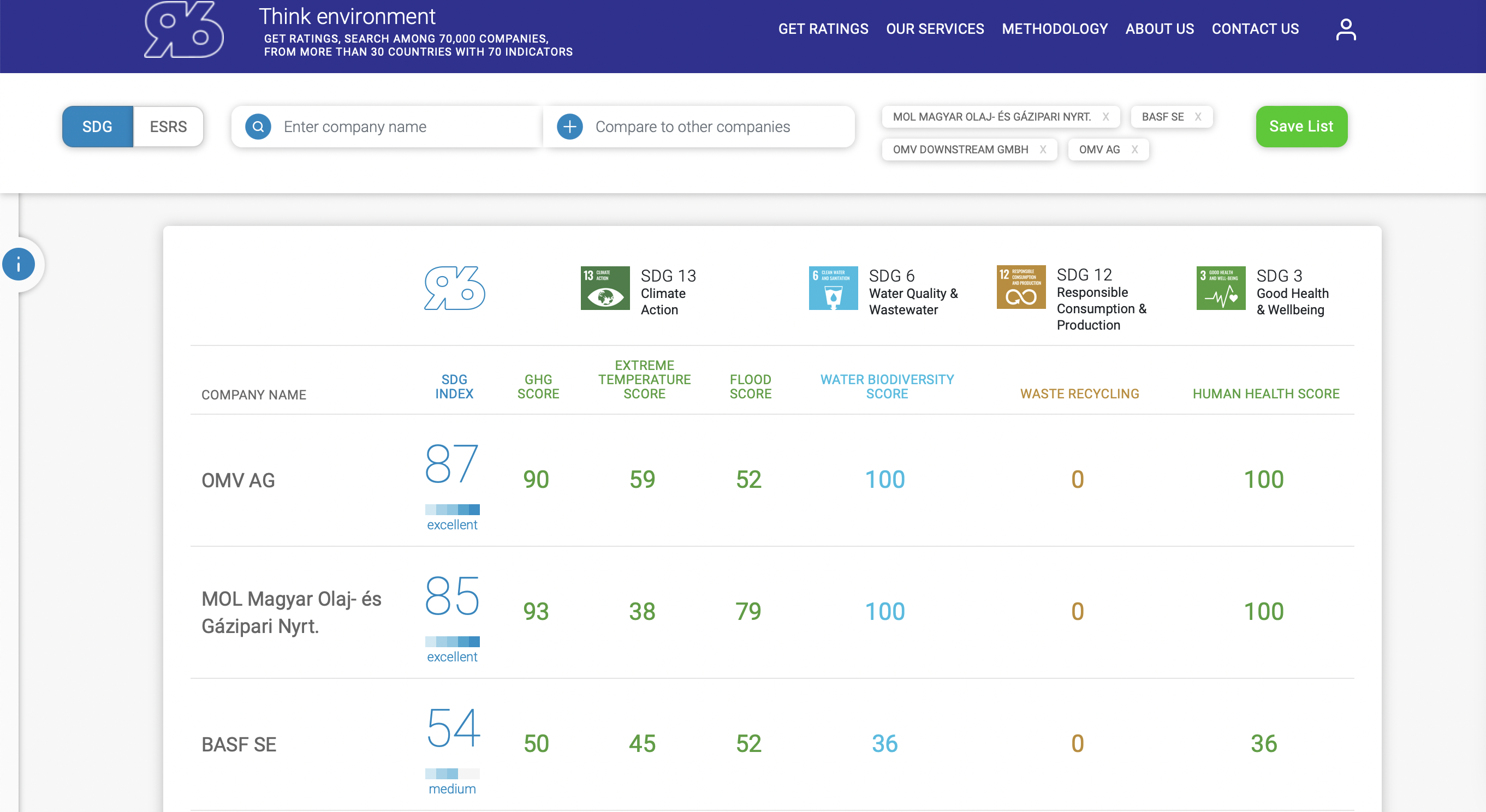Click the search magnifier icon
Image resolution: width=1486 pixels, height=812 pixels.
[258, 126]
